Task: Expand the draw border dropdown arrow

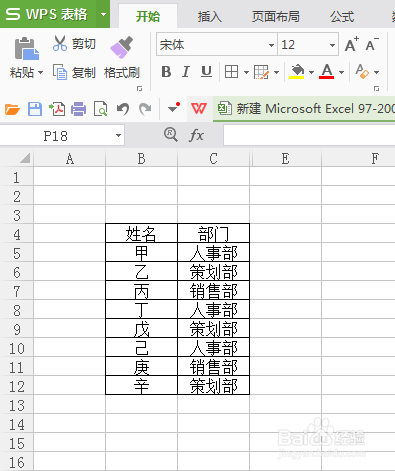Action: coord(276,72)
